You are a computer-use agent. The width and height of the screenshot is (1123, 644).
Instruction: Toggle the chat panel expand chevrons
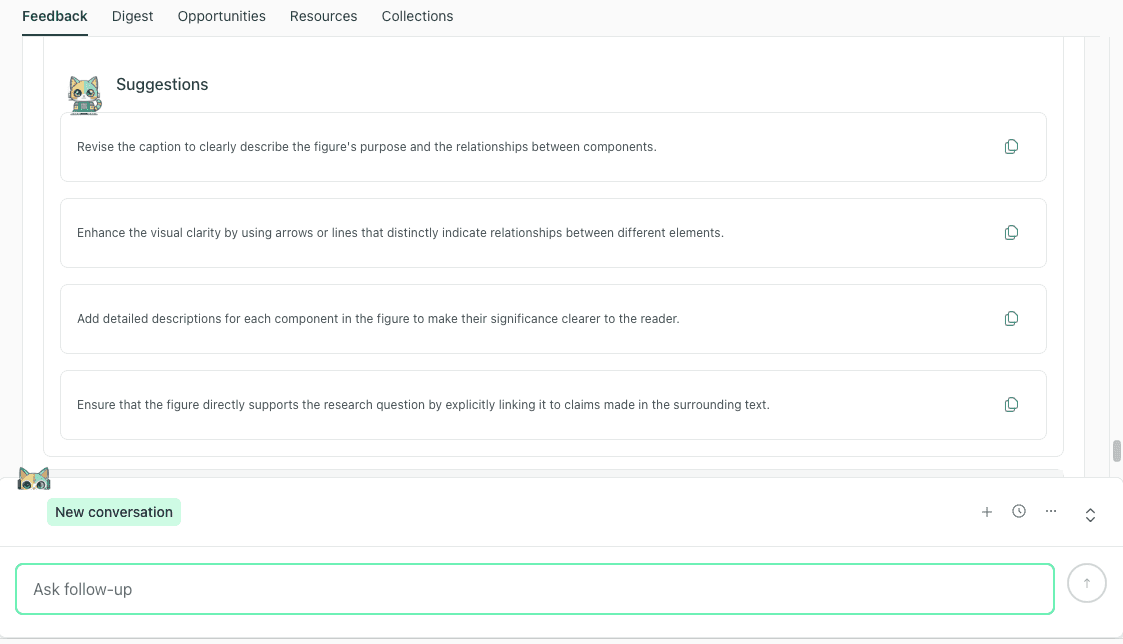pyautogui.click(x=1090, y=515)
